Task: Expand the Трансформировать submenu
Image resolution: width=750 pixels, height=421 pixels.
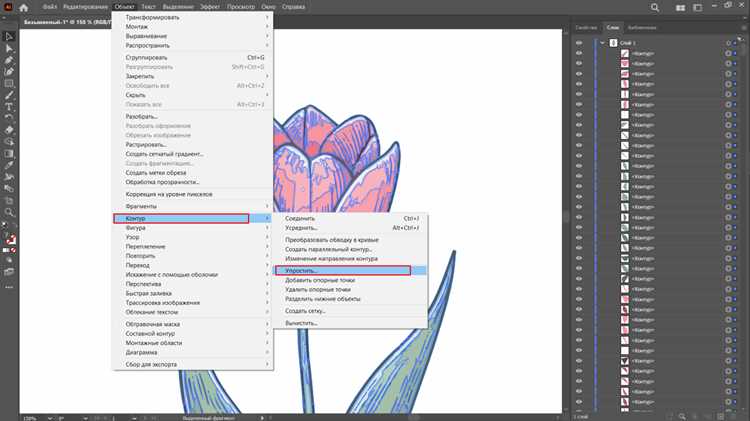Action: [x=193, y=17]
